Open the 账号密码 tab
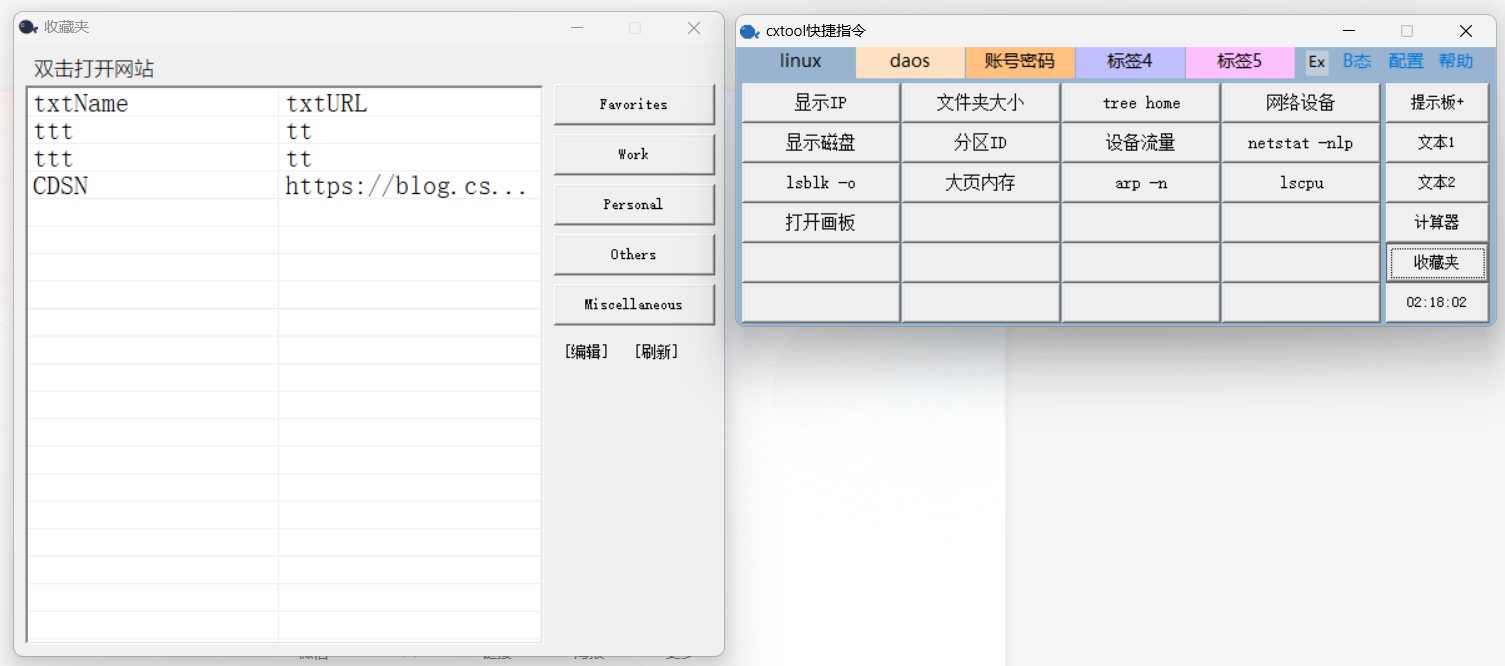This screenshot has width=1505, height=666. (x=1019, y=61)
